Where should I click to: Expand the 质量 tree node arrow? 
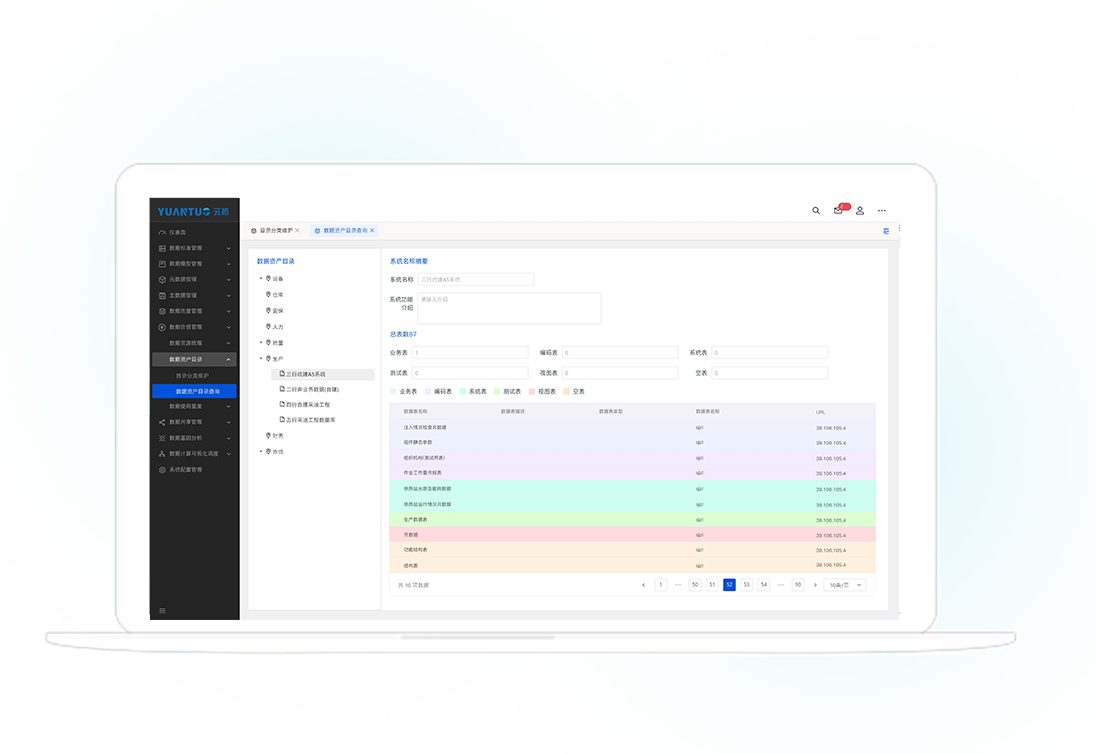(x=261, y=342)
